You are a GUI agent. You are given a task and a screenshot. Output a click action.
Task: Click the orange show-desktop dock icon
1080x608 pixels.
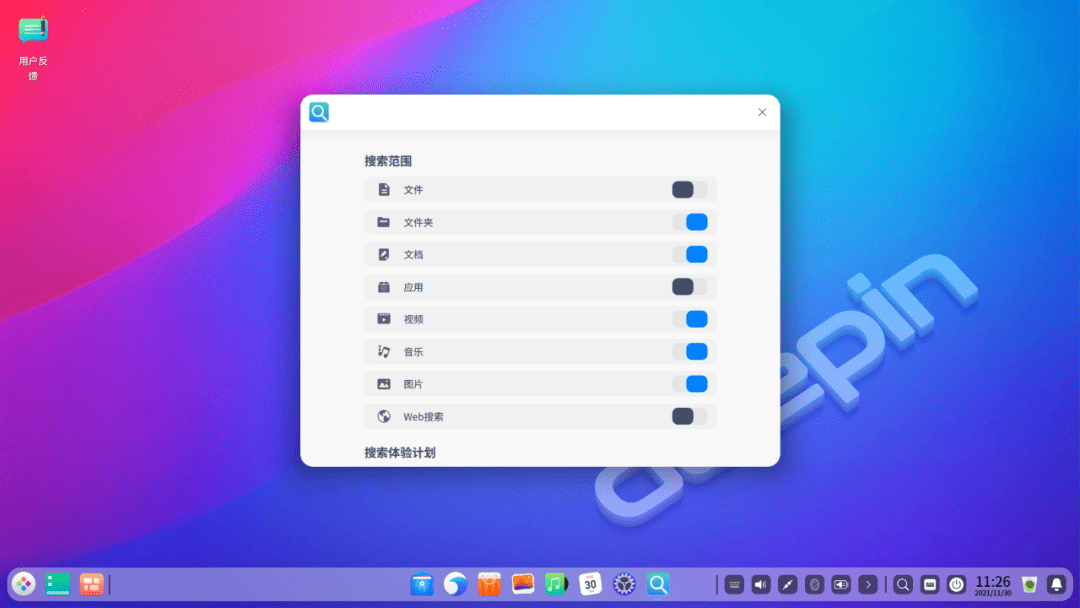click(x=91, y=584)
